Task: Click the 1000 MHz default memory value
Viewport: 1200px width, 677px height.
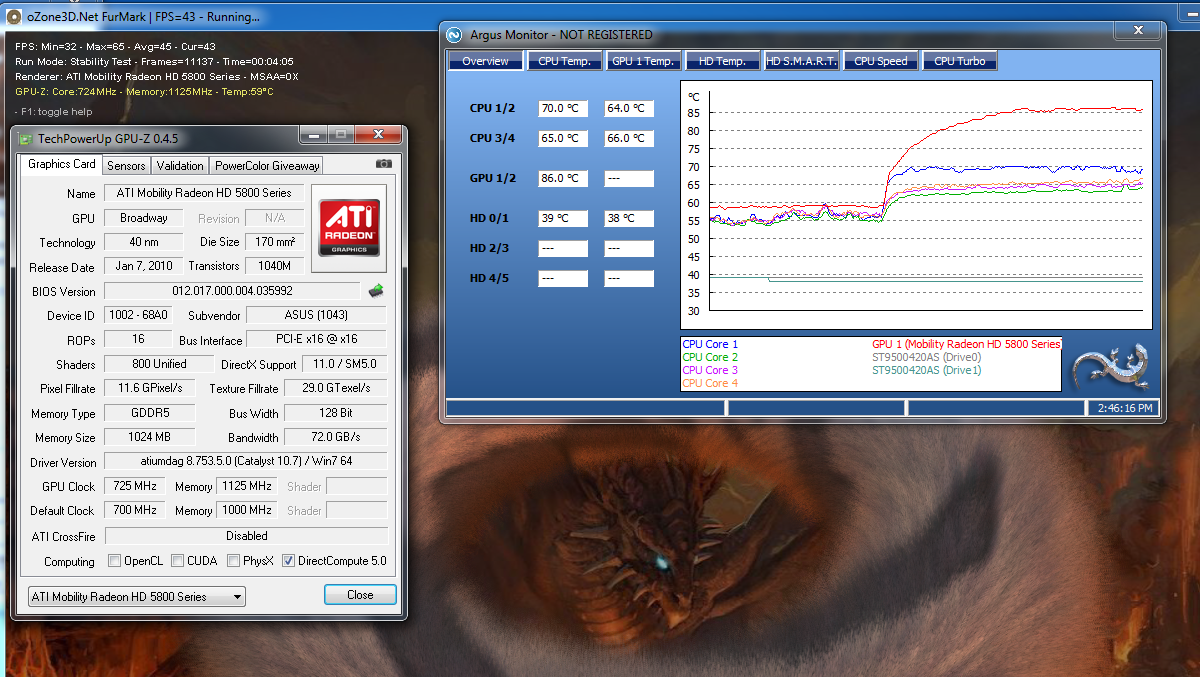Action: [x=247, y=511]
